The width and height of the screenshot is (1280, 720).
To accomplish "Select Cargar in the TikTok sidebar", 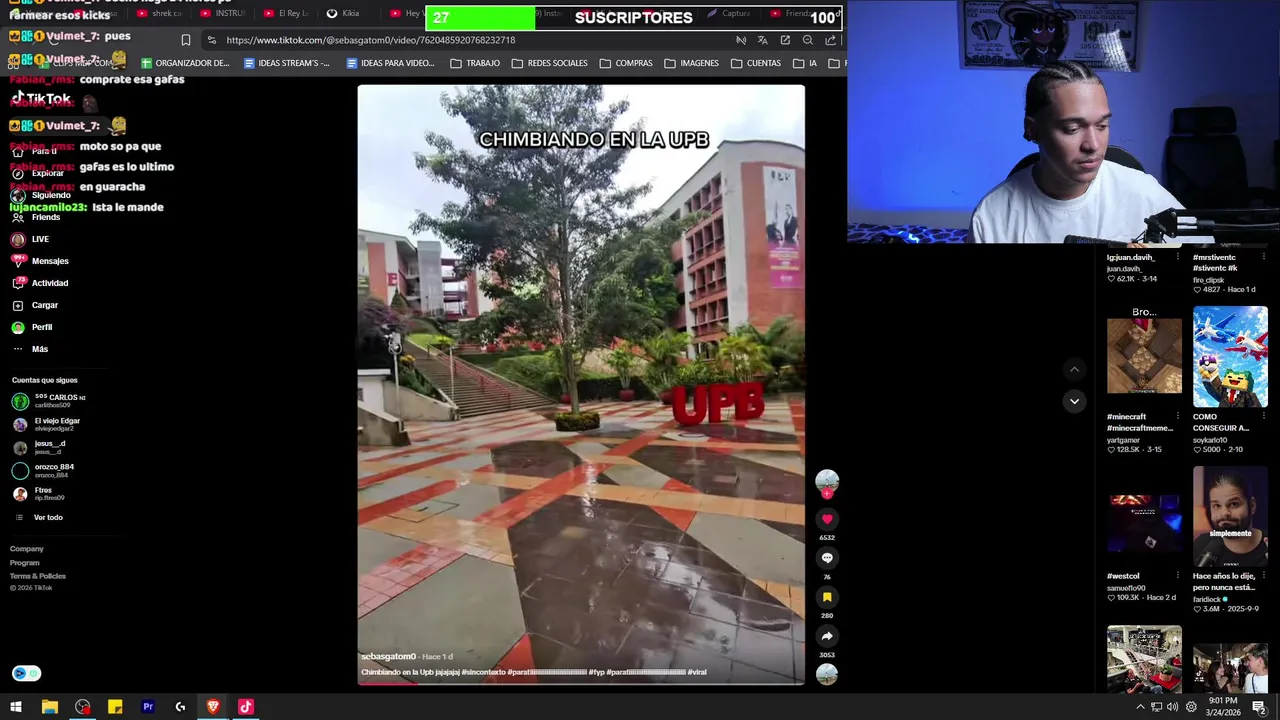I will 35,305.
